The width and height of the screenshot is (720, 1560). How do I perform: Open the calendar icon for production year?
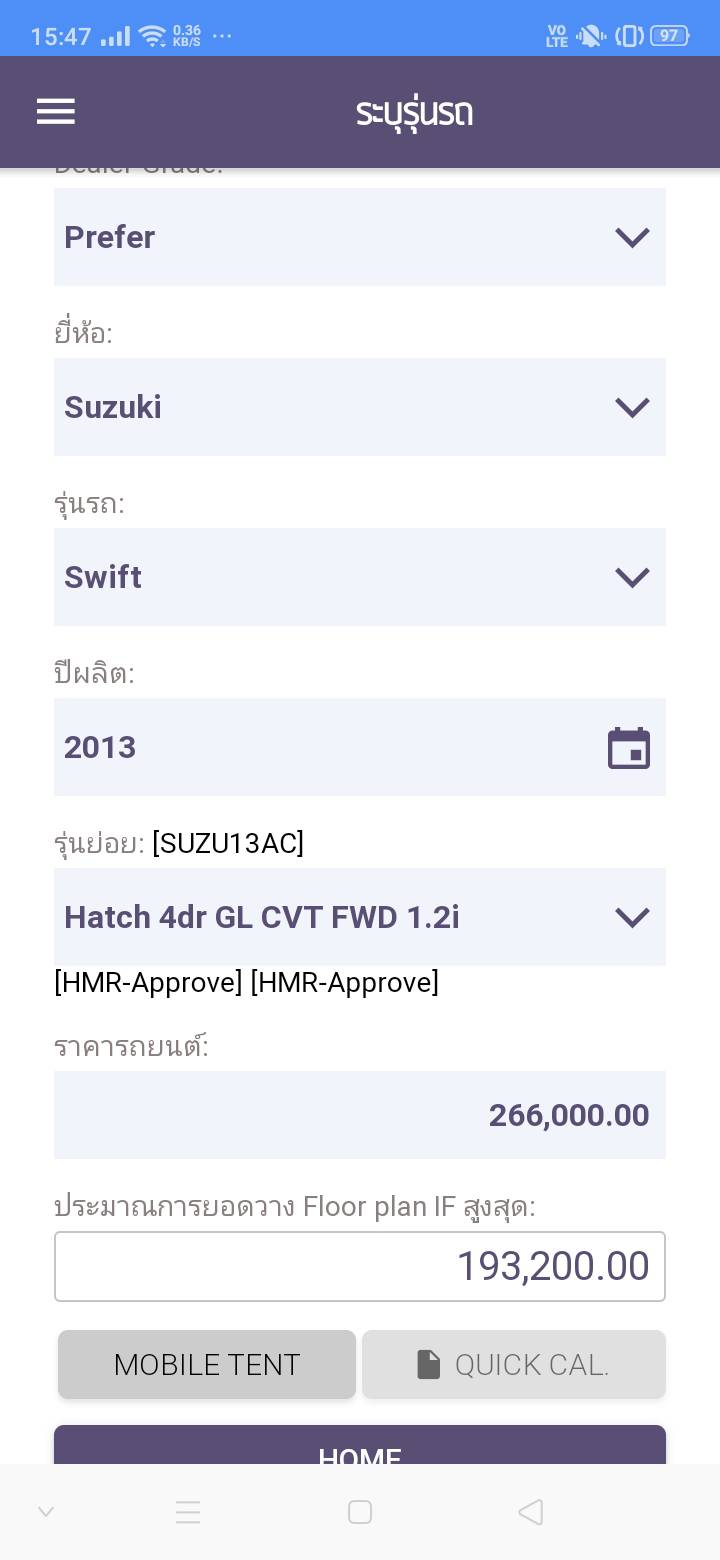tap(629, 748)
